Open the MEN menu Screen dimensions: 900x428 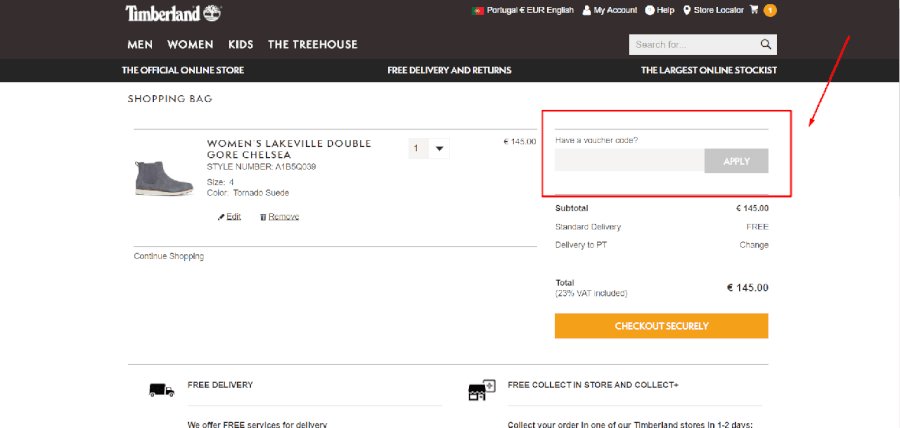pyautogui.click(x=140, y=44)
